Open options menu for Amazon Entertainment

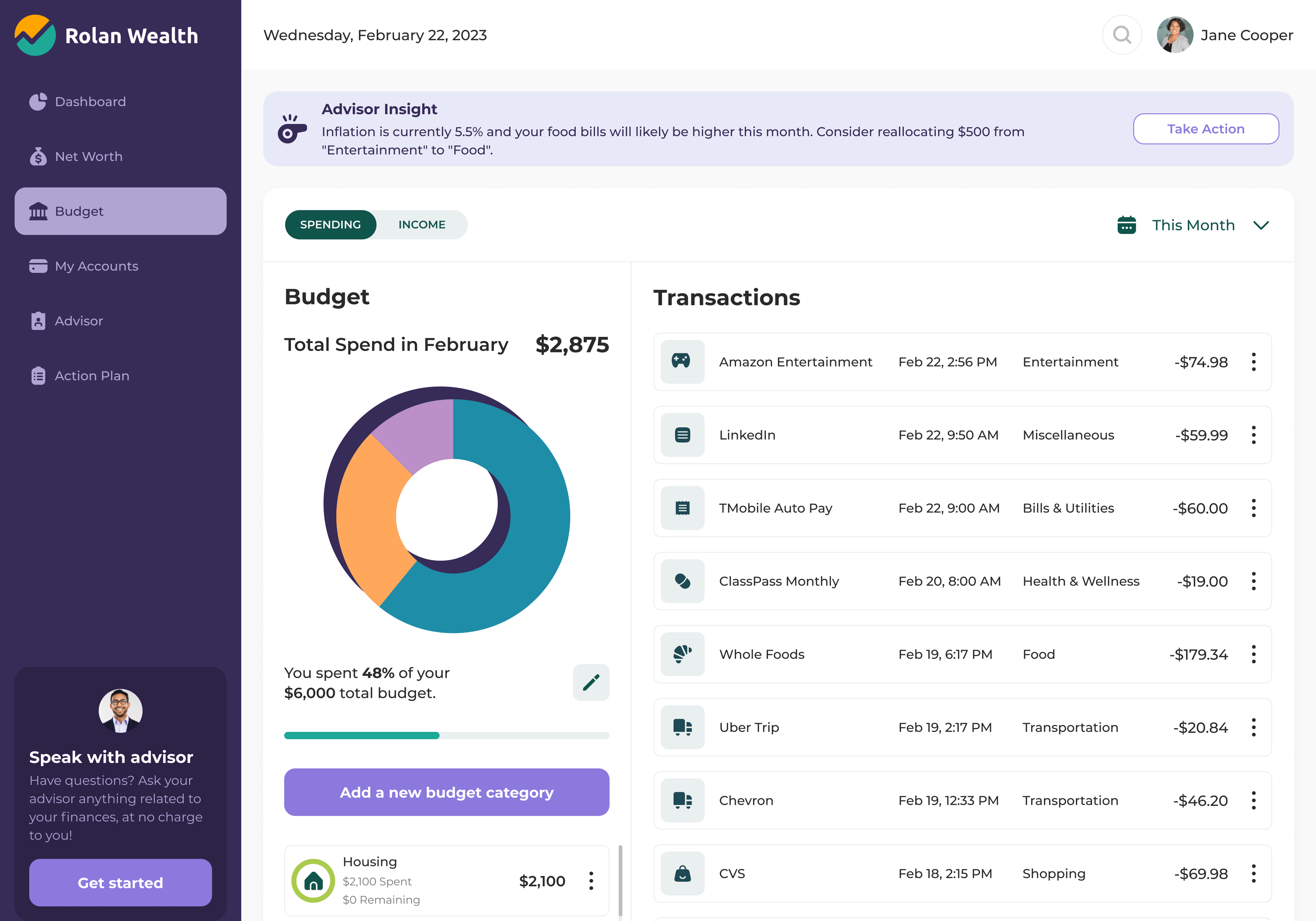pyautogui.click(x=1254, y=361)
